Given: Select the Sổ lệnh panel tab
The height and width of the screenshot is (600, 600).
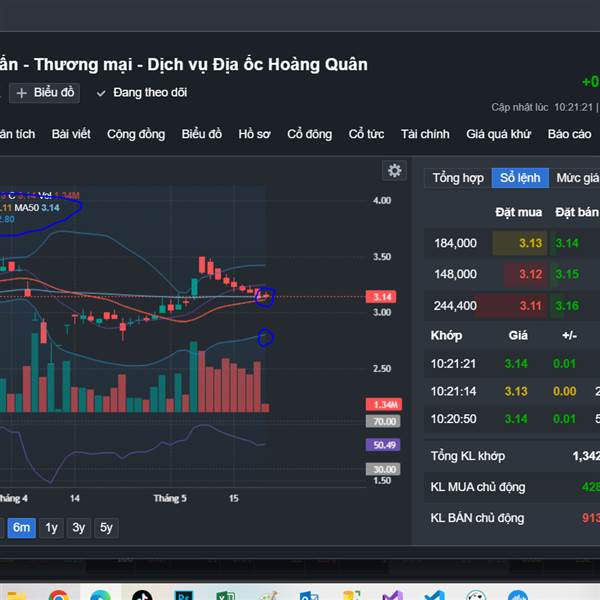Looking at the screenshot, I should (x=520, y=178).
